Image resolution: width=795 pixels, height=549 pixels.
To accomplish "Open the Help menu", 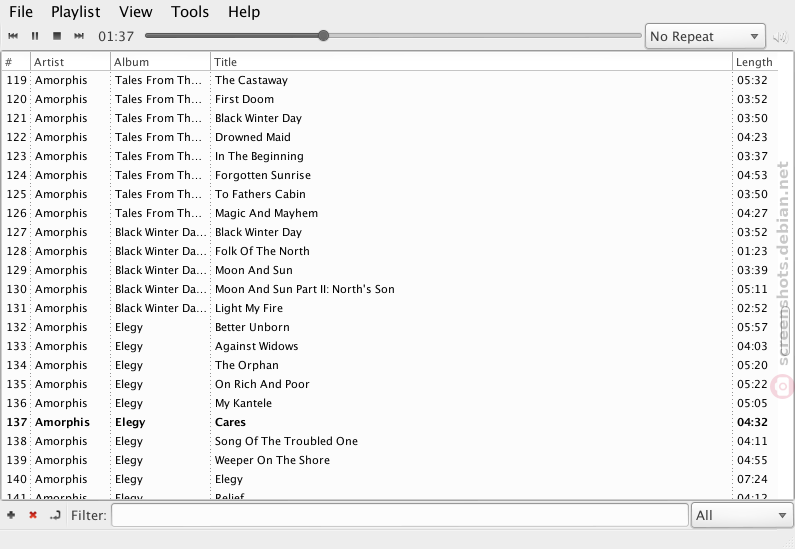I will pos(244,12).
